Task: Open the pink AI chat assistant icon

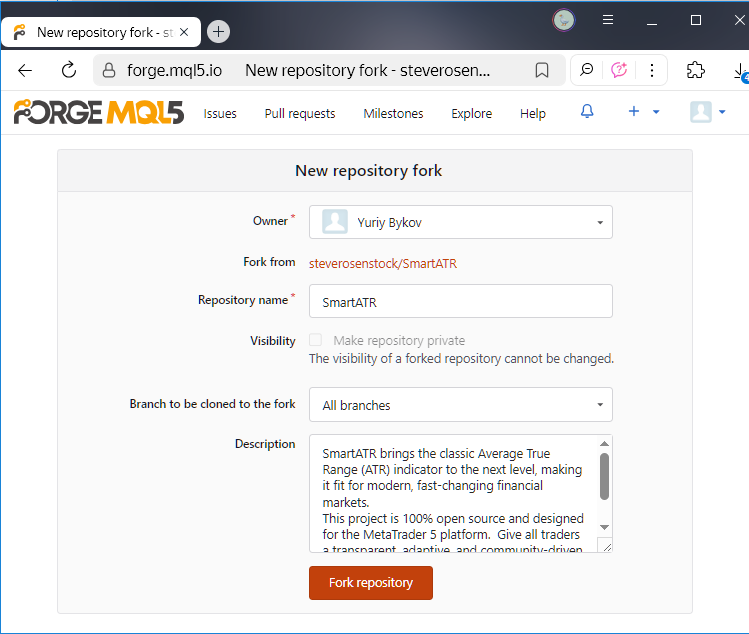Action: coord(619,70)
